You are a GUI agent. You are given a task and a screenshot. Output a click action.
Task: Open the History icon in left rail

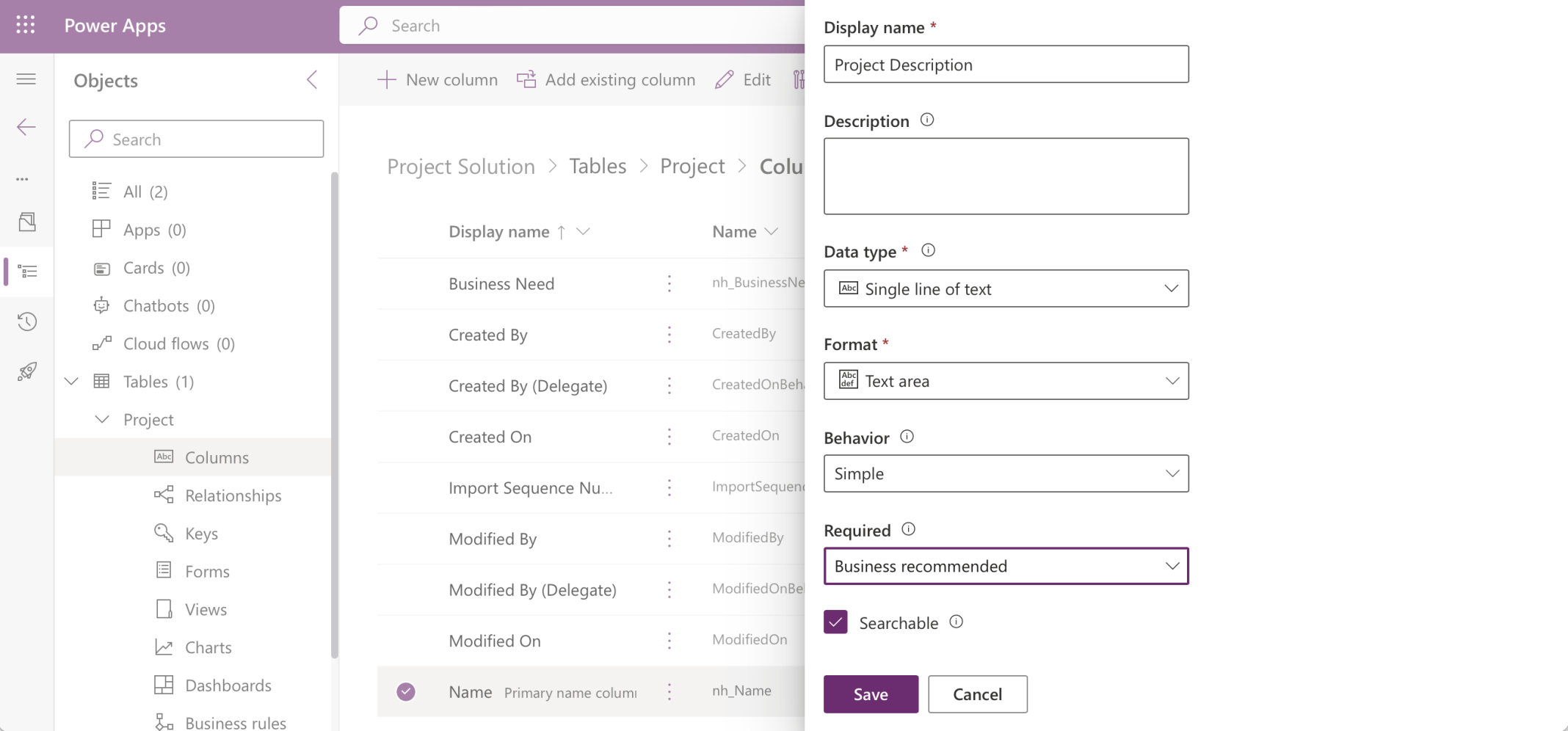coord(27,321)
